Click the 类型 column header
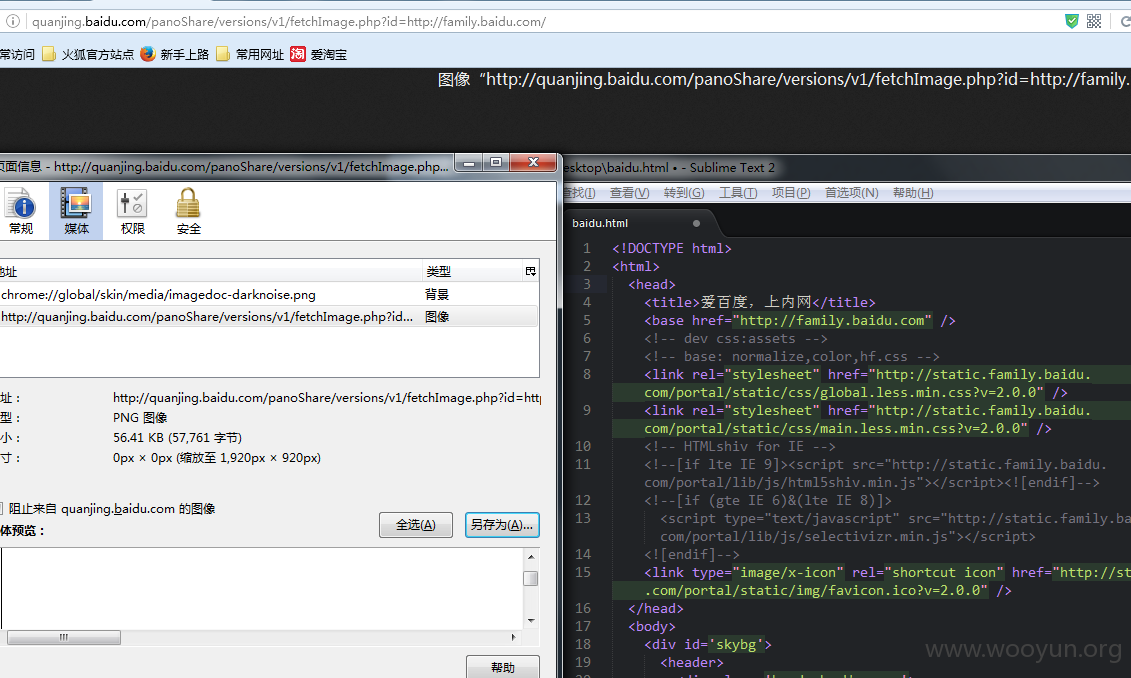 click(x=472, y=271)
